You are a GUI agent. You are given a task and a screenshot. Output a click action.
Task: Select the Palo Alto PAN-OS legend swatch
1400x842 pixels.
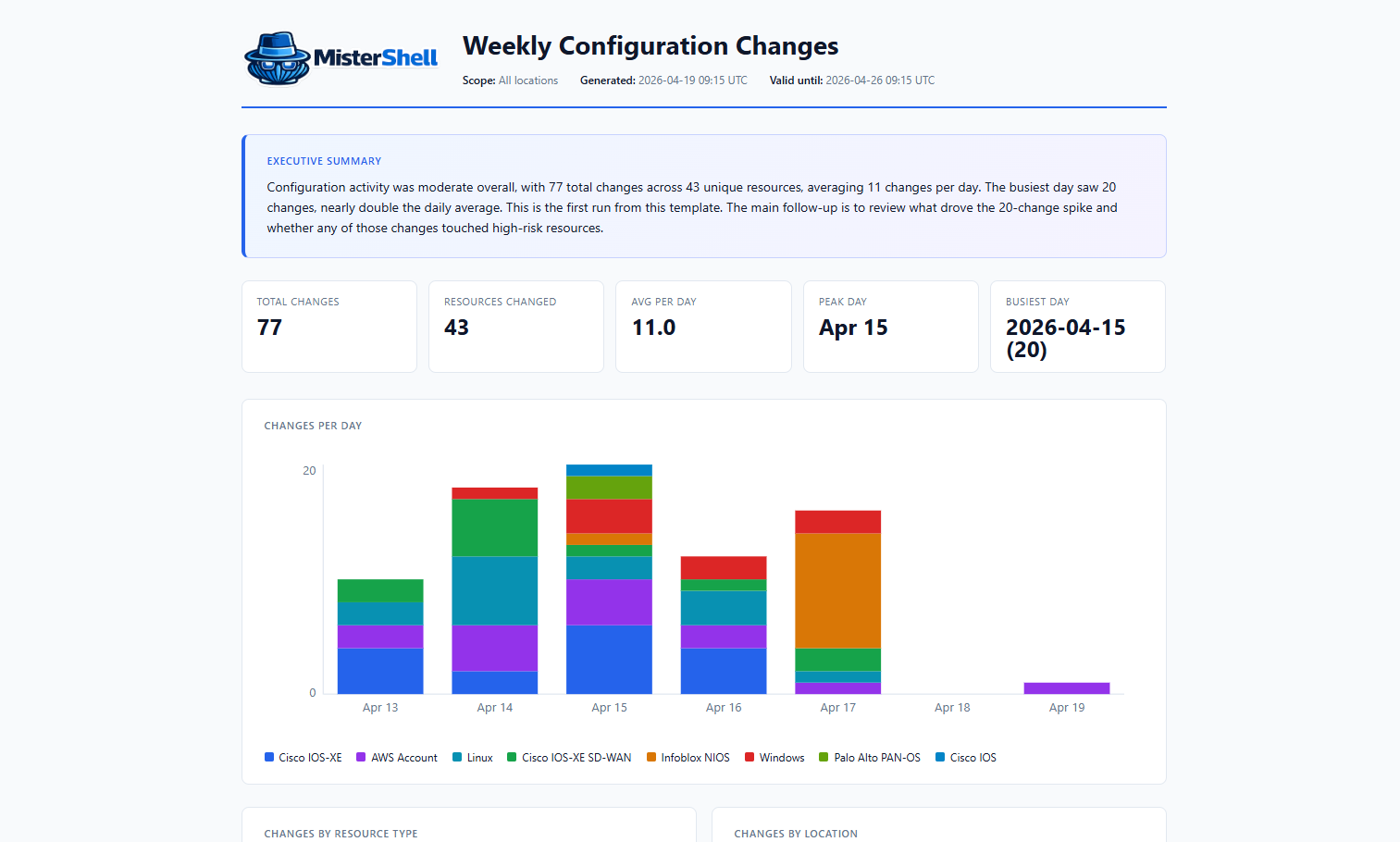coord(824,757)
